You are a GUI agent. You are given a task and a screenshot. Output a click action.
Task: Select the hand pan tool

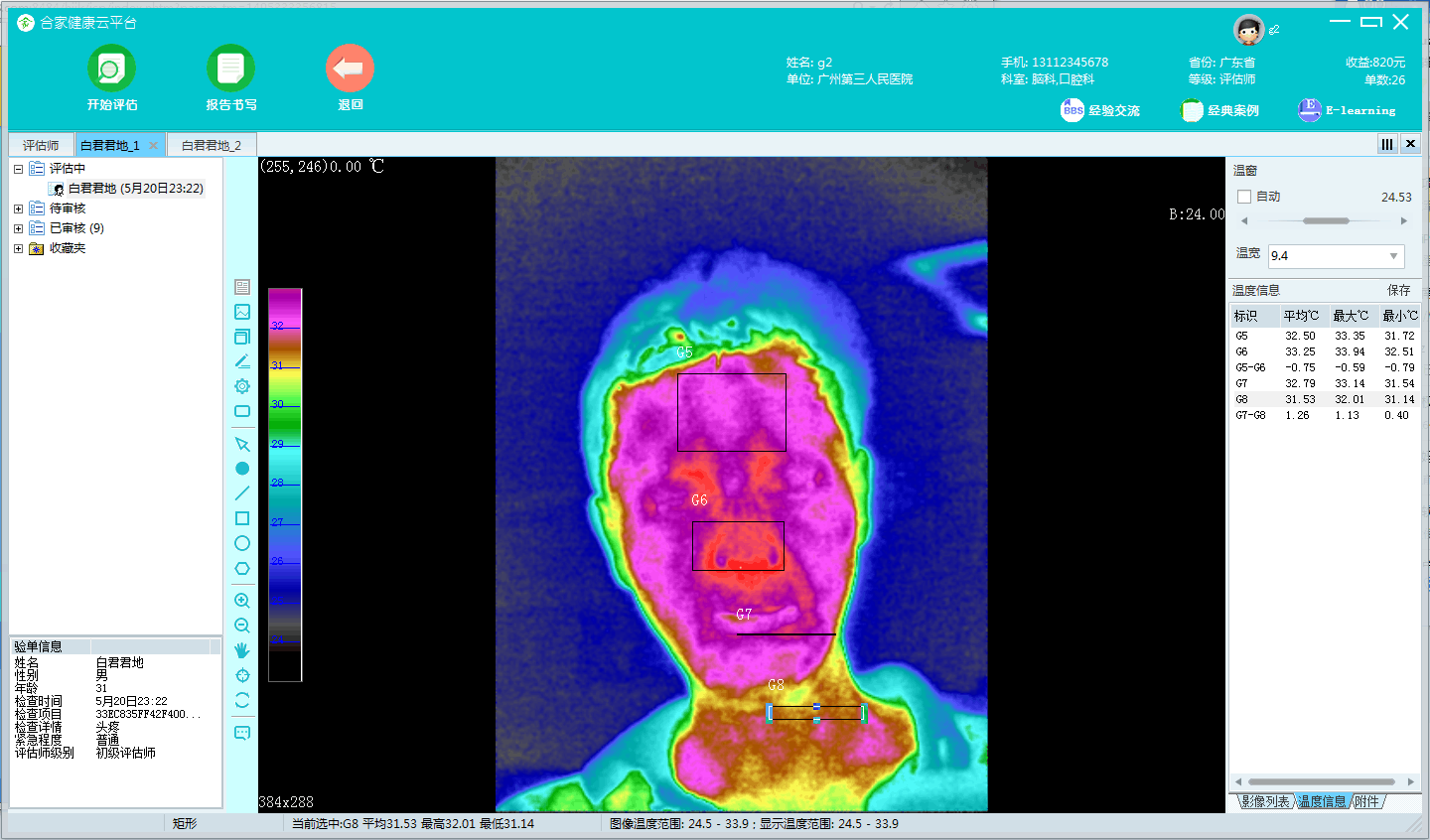click(242, 650)
